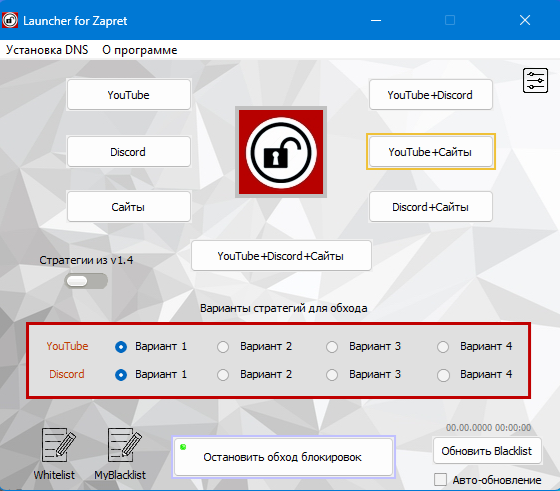Open the settings sliders icon
This screenshot has width=560, height=491.
[x=535, y=80]
